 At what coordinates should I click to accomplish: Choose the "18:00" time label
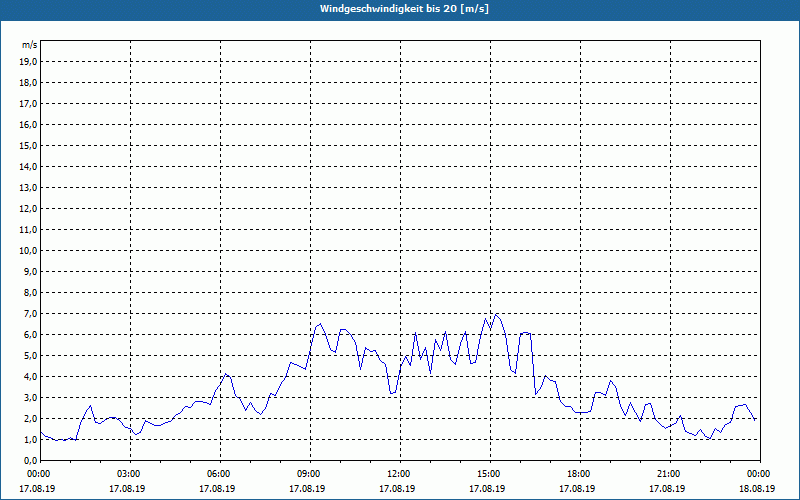(580, 474)
